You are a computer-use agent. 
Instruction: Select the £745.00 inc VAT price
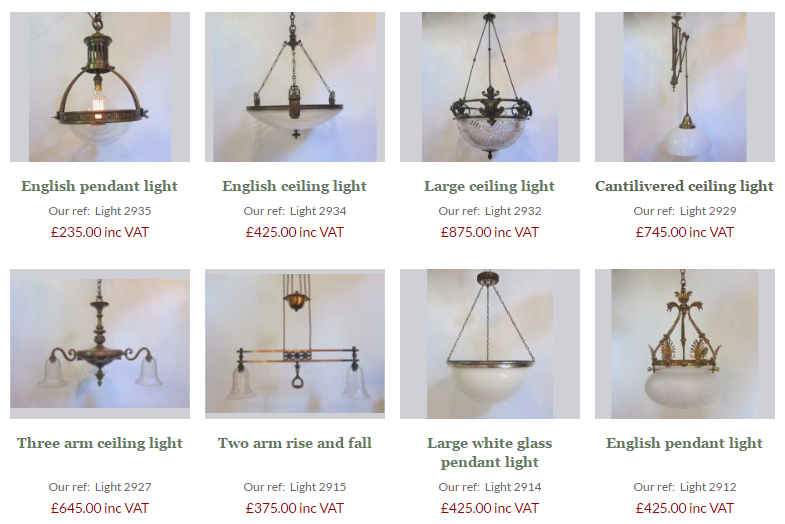tap(685, 232)
